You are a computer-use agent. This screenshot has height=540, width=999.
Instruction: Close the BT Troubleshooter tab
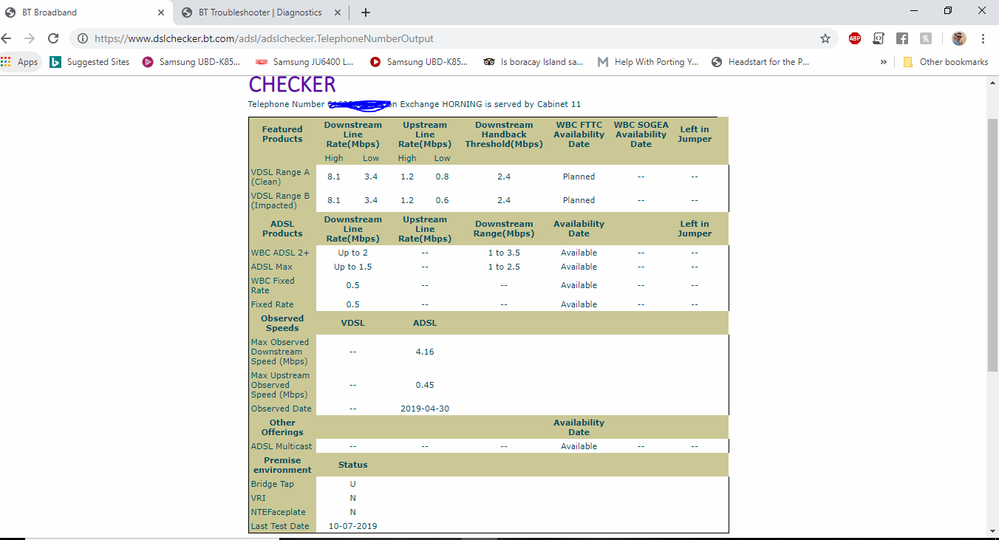(339, 12)
